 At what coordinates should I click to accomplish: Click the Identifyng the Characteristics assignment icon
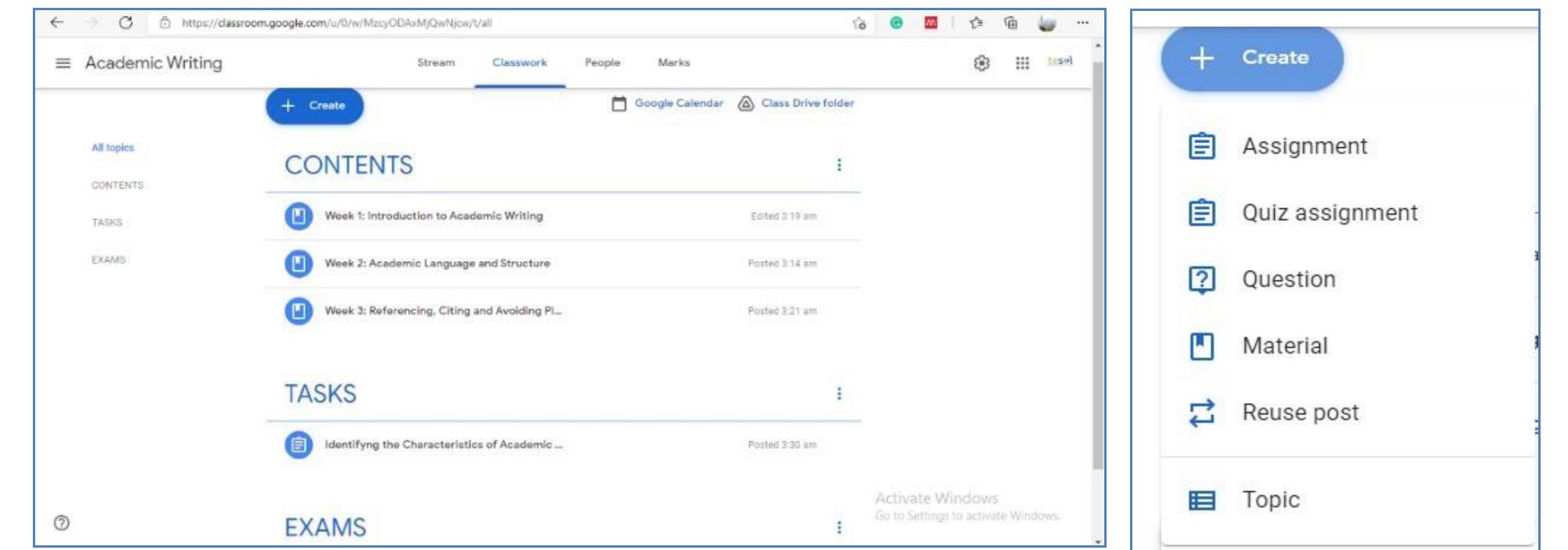click(298, 445)
